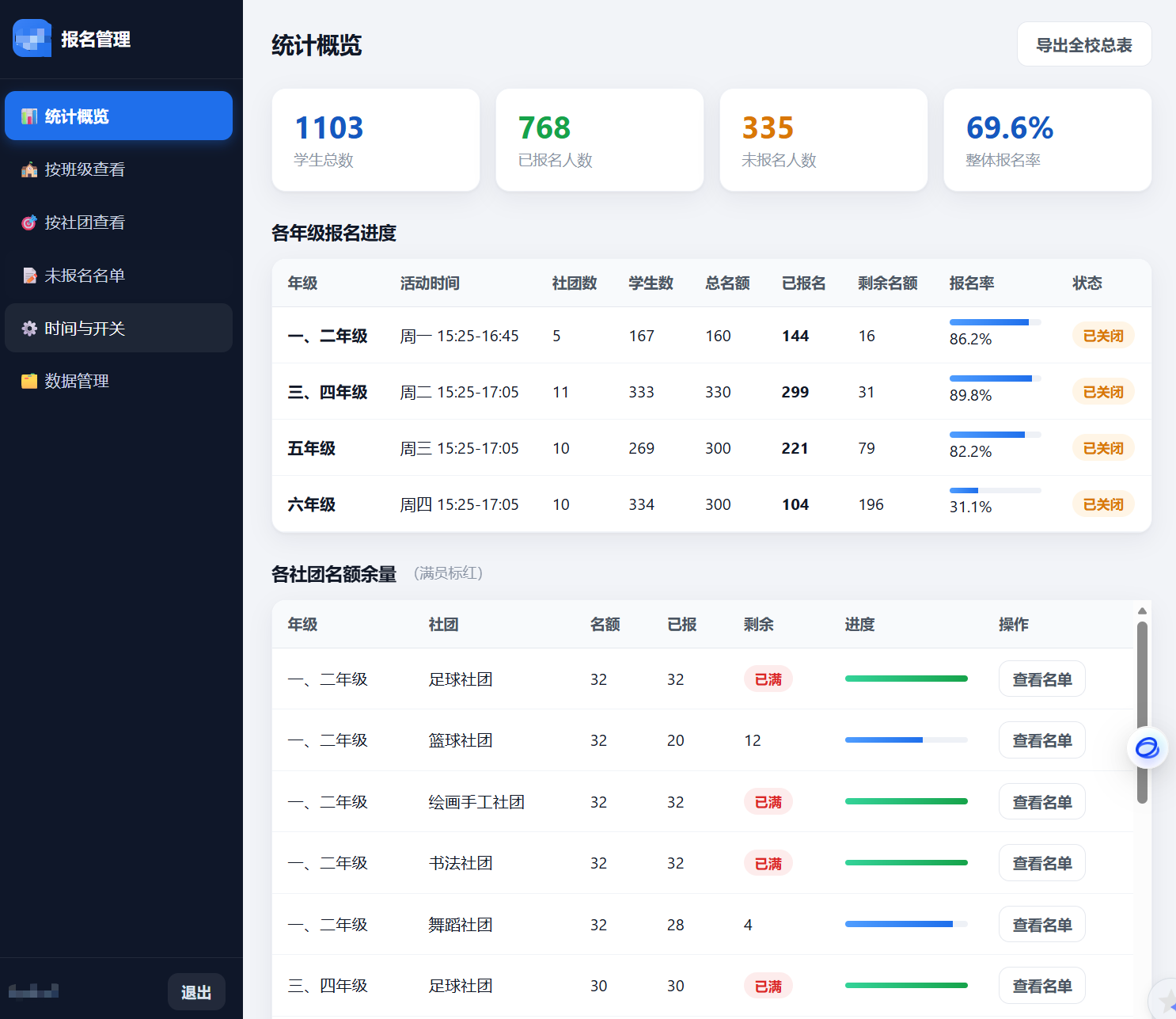1176x1019 pixels.
Task: Click the scrollbar up arrow
Action: pos(1142,610)
